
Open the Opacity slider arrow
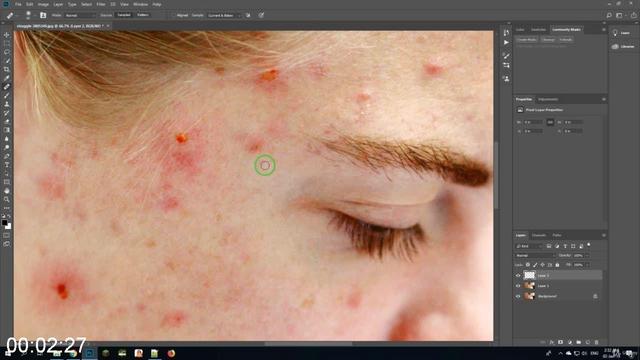click(587, 256)
